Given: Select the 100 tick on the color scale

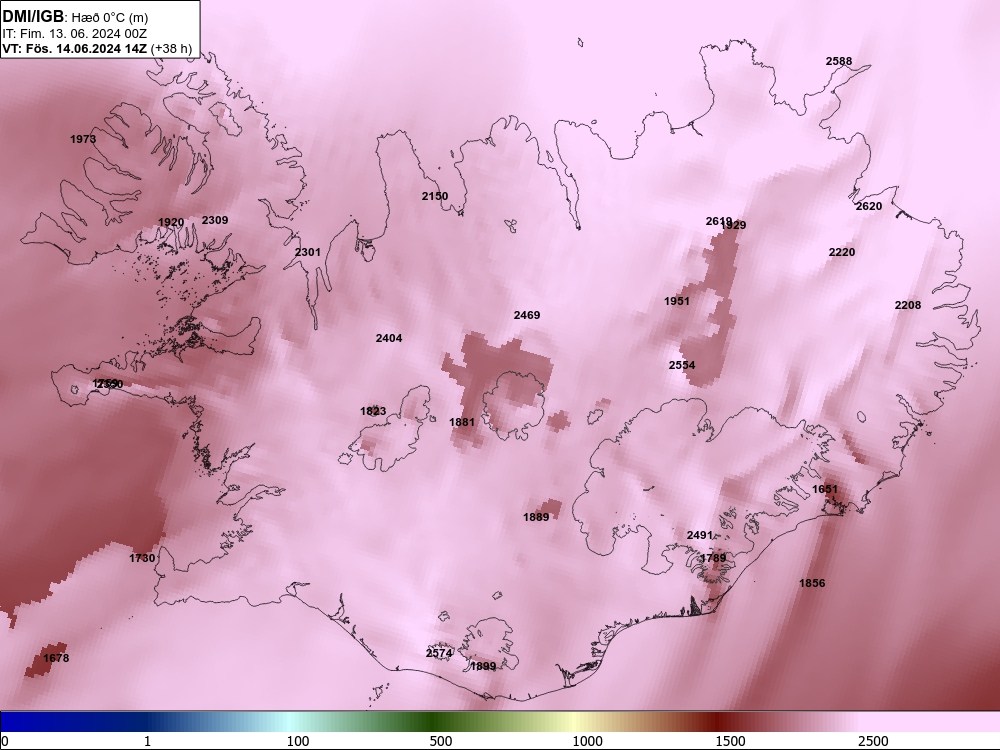Looking at the screenshot, I should (298, 741).
